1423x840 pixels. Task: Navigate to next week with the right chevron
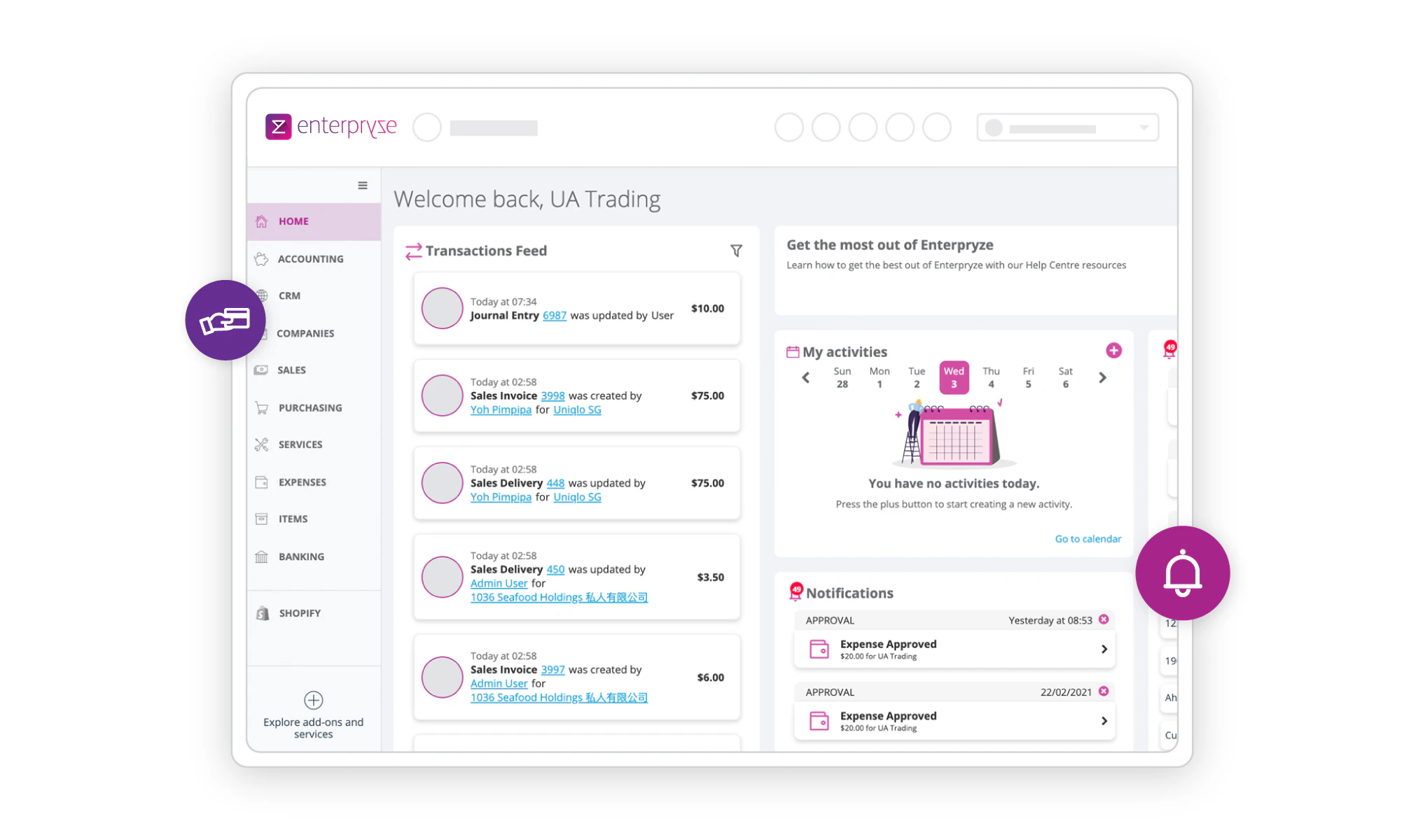[x=1103, y=377]
